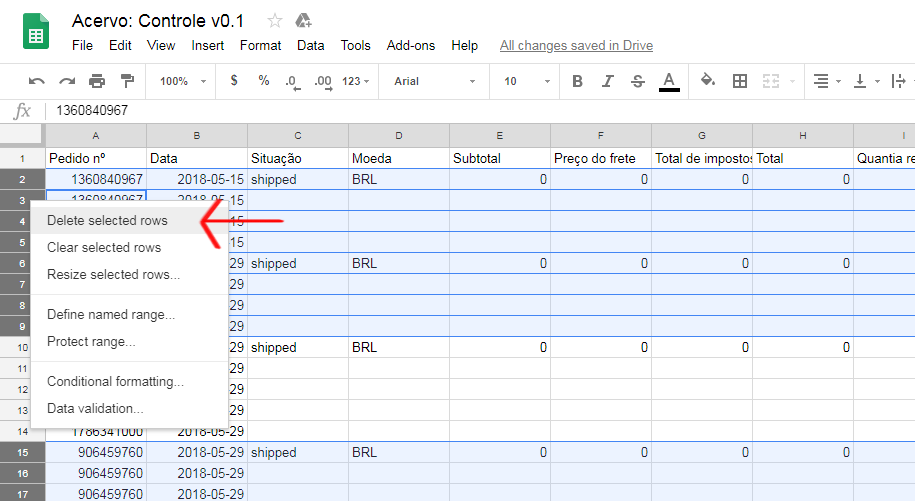Click the Print icon

tap(97, 81)
